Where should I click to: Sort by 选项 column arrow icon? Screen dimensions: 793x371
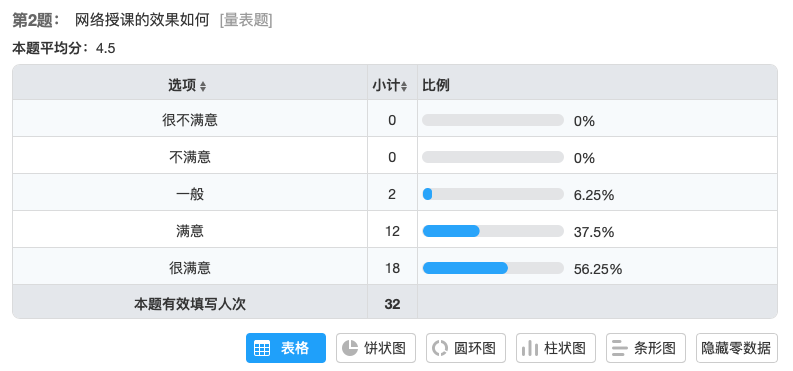coord(203,86)
